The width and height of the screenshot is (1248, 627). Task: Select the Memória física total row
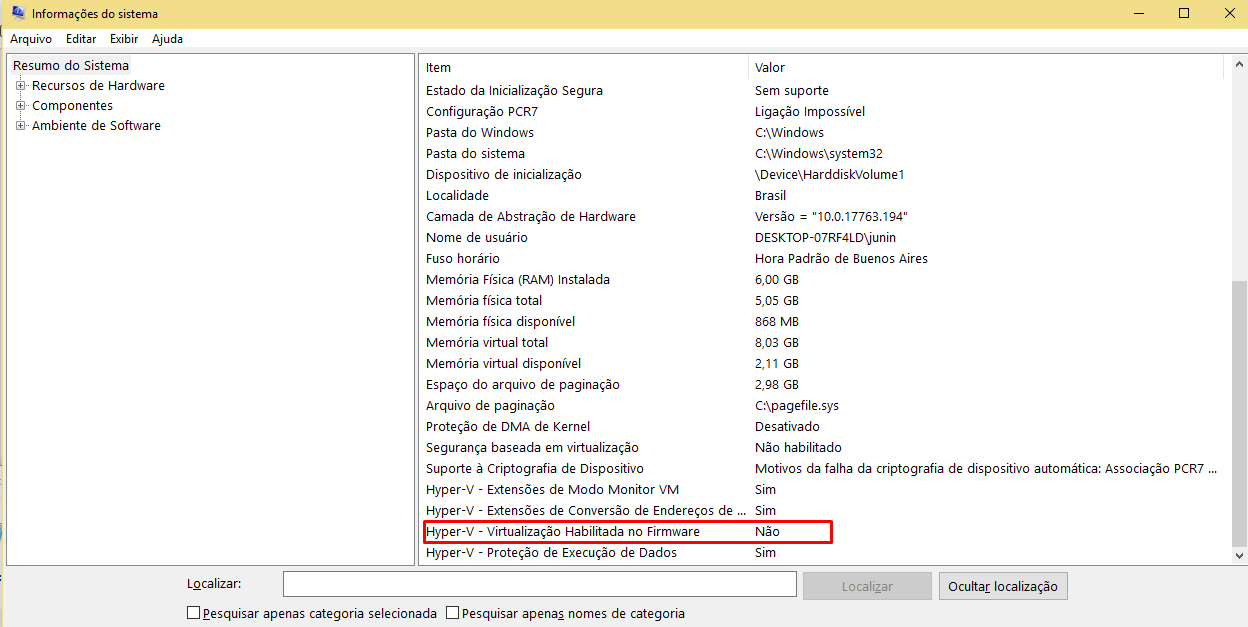pyautogui.click(x=821, y=301)
